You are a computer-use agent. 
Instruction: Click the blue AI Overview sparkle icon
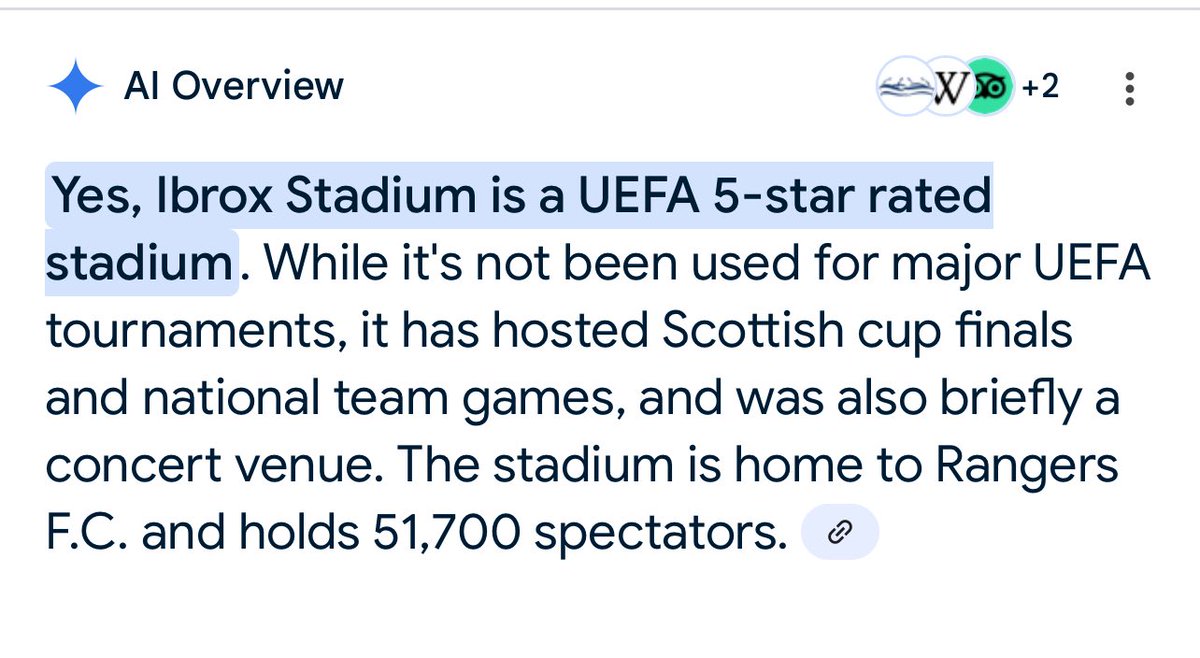click(75, 88)
